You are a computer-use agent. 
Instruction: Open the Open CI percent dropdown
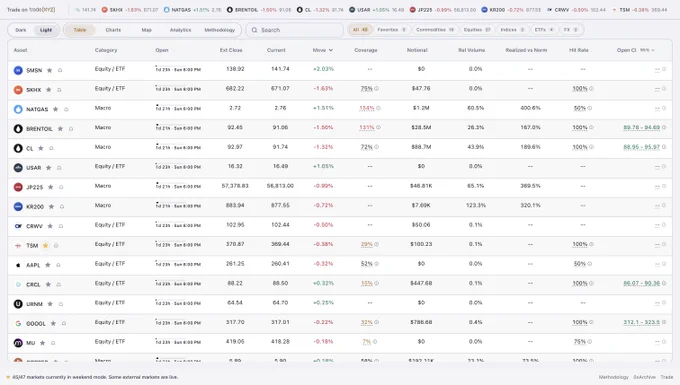647,50
